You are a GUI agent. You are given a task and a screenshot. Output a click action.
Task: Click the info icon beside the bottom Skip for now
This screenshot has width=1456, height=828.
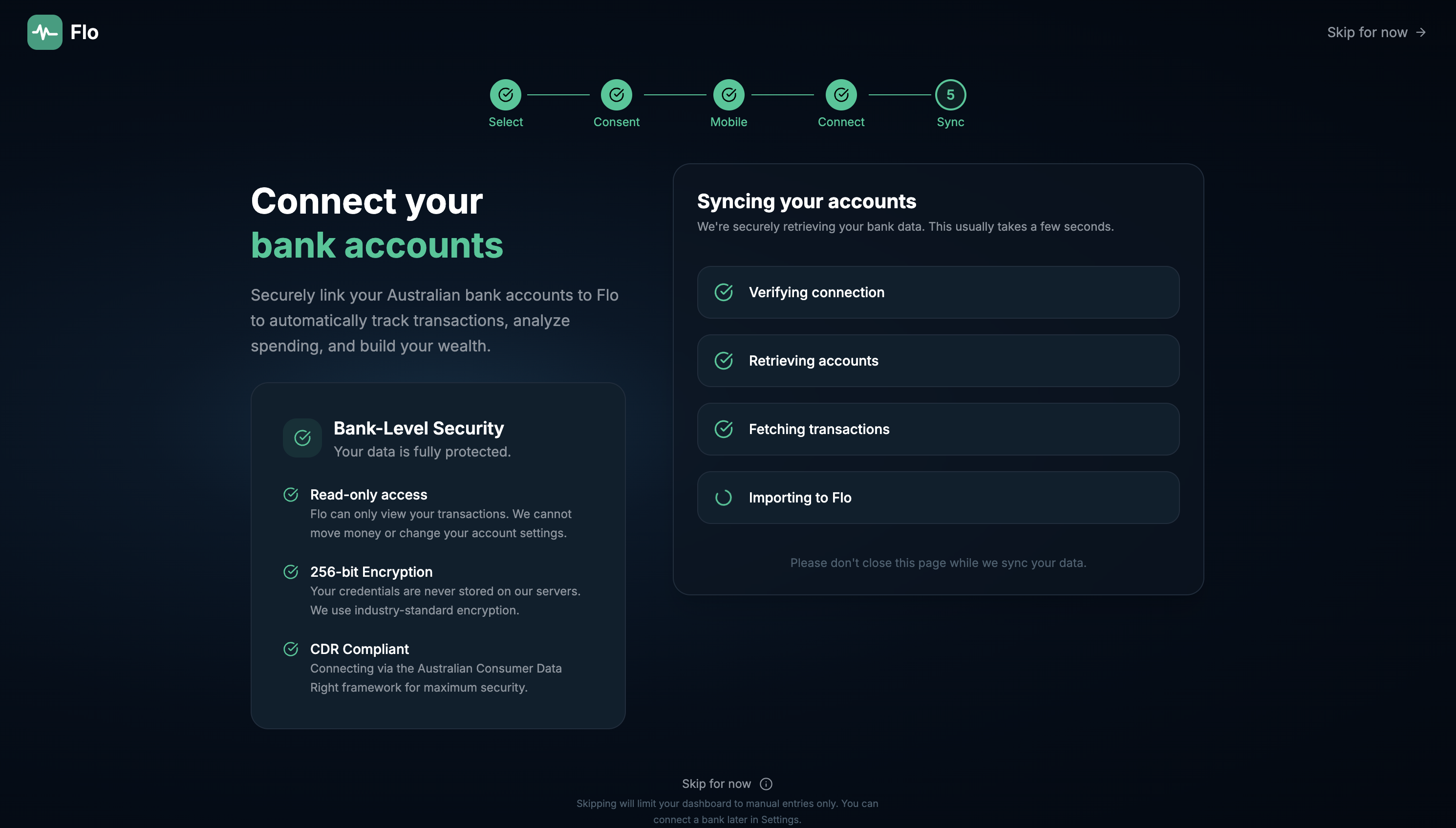click(x=766, y=784)
